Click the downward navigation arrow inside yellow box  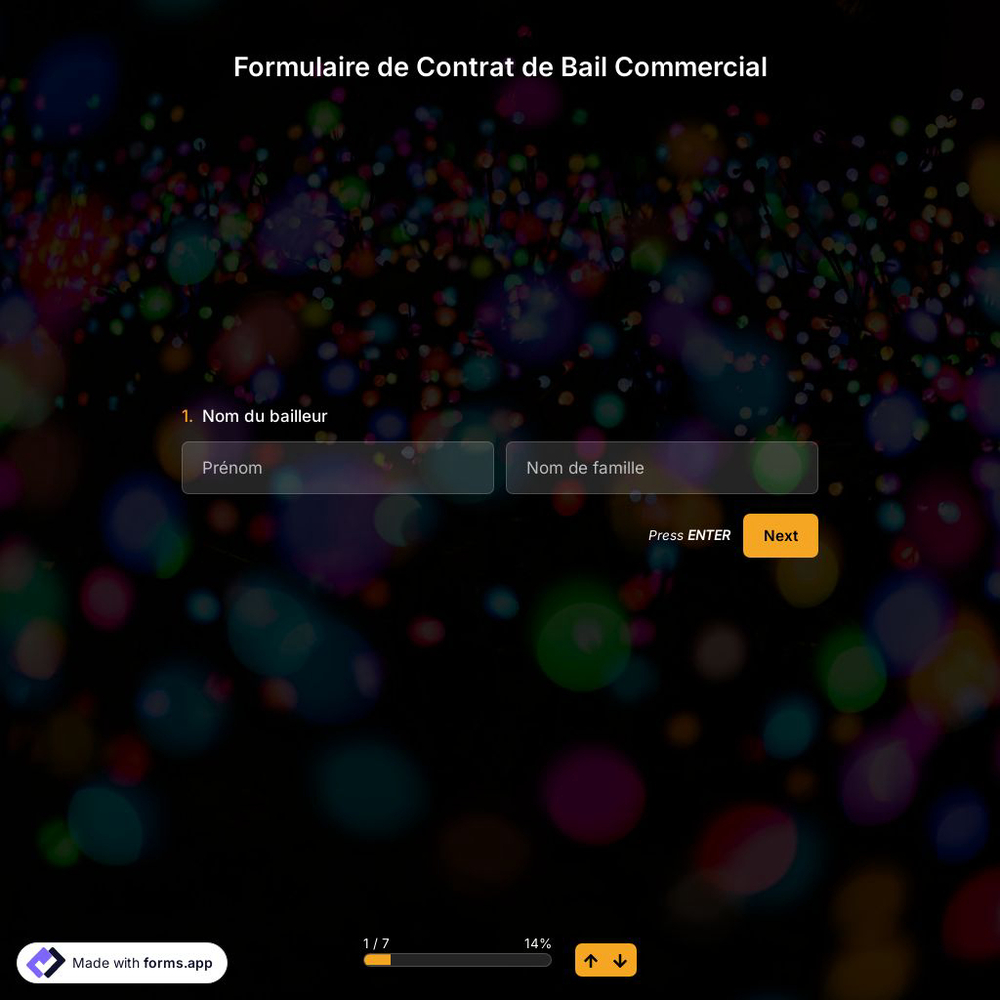[620, 960]
